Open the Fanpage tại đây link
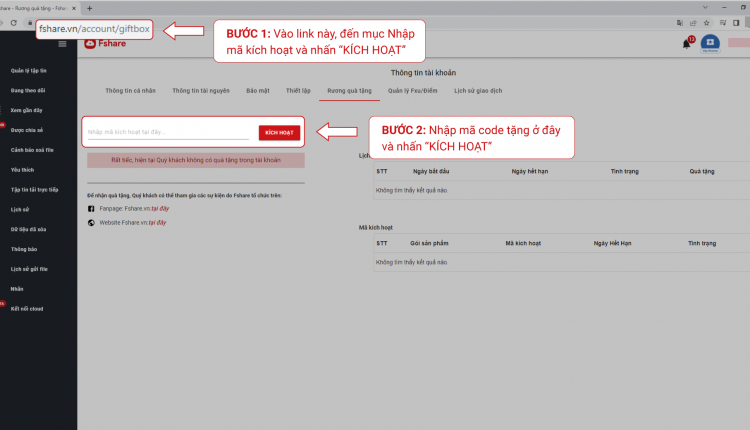The width and height of the screenshot is (750, 430). [160, 209]
